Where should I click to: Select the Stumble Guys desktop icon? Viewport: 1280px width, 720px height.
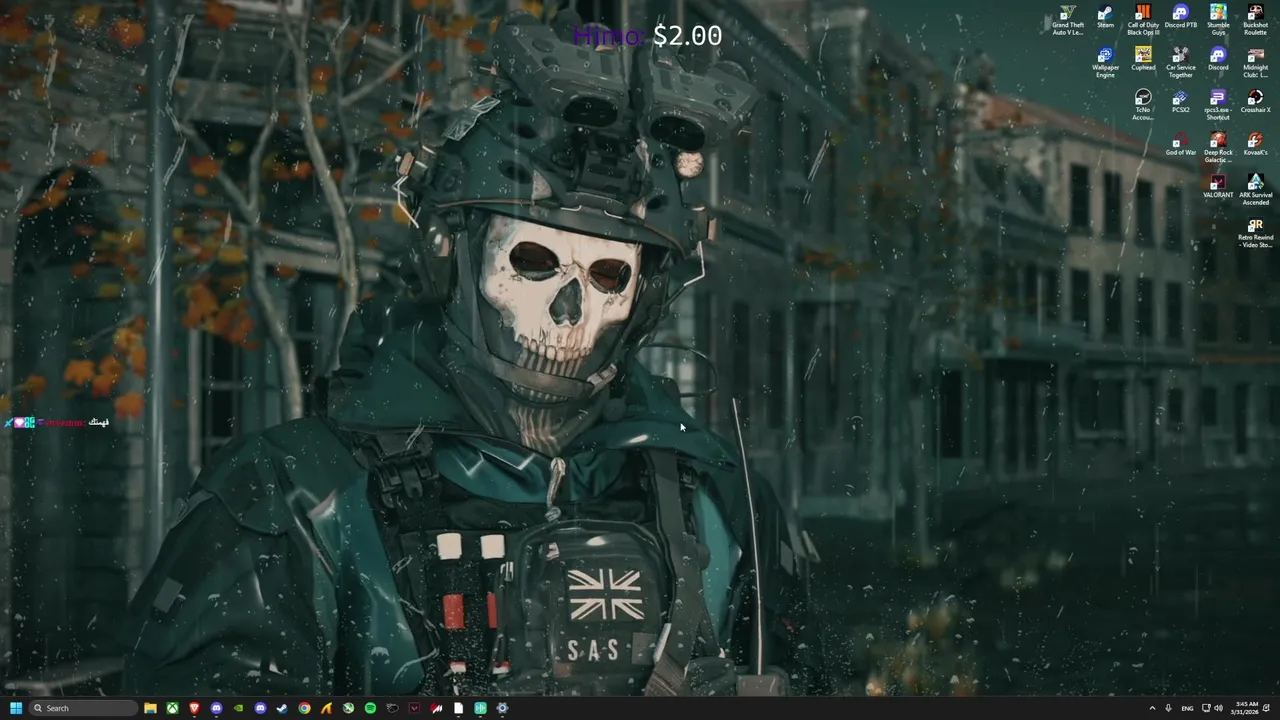tap(1218, 20)
